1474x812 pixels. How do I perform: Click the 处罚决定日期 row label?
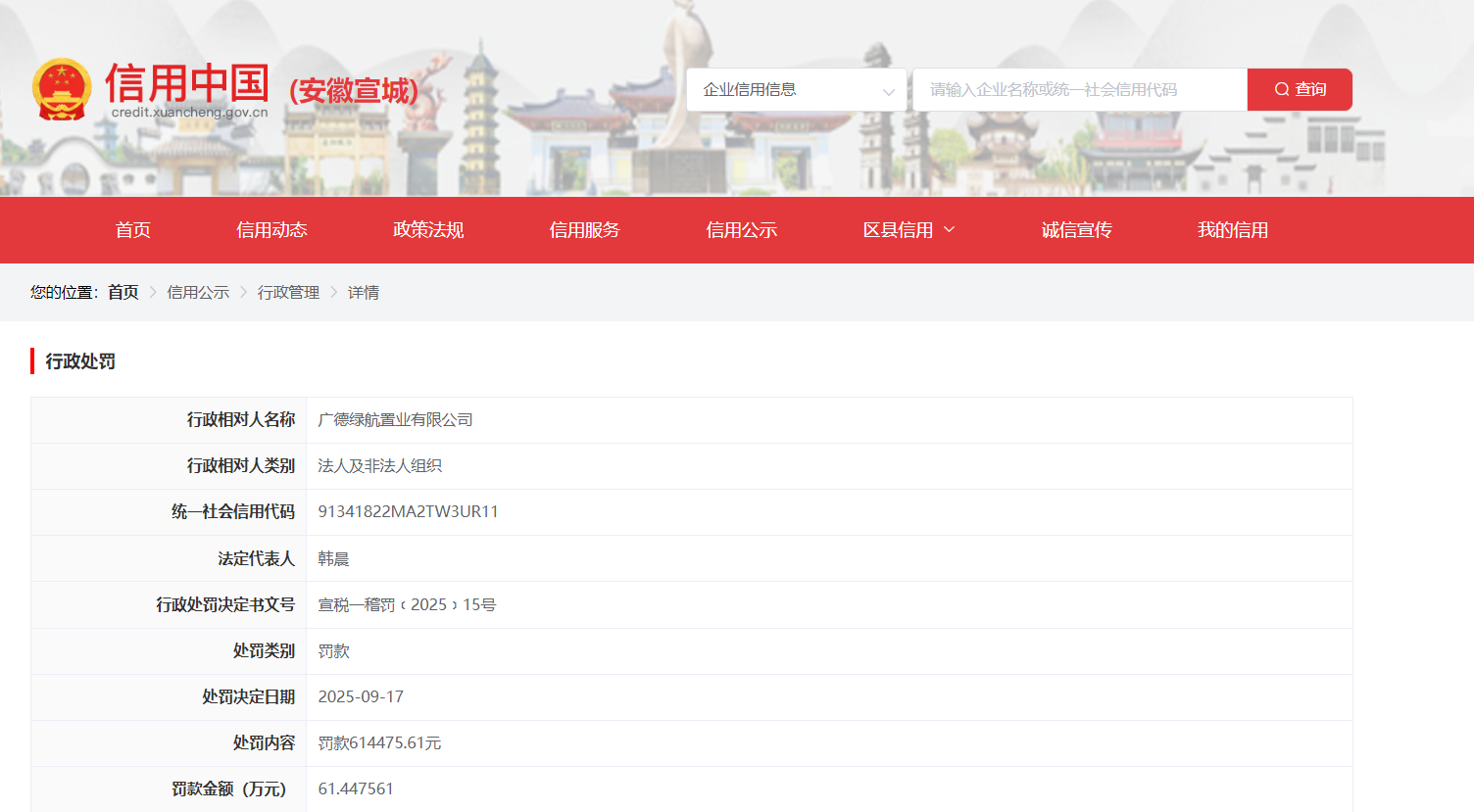pyautogui.click(x=249, y=697)
